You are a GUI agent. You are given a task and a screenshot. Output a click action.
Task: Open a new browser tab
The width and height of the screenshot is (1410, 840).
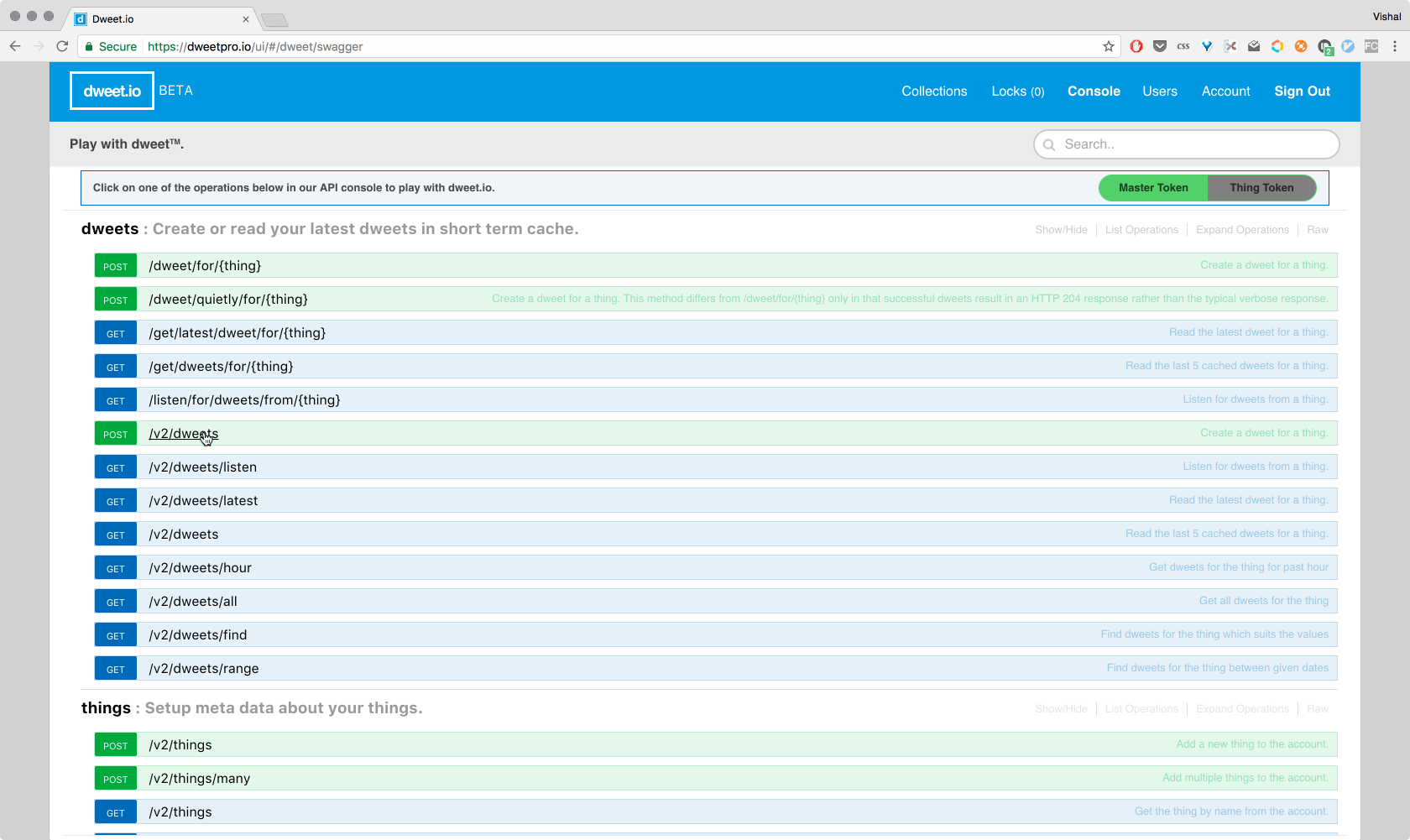click(x=274, y=20)
